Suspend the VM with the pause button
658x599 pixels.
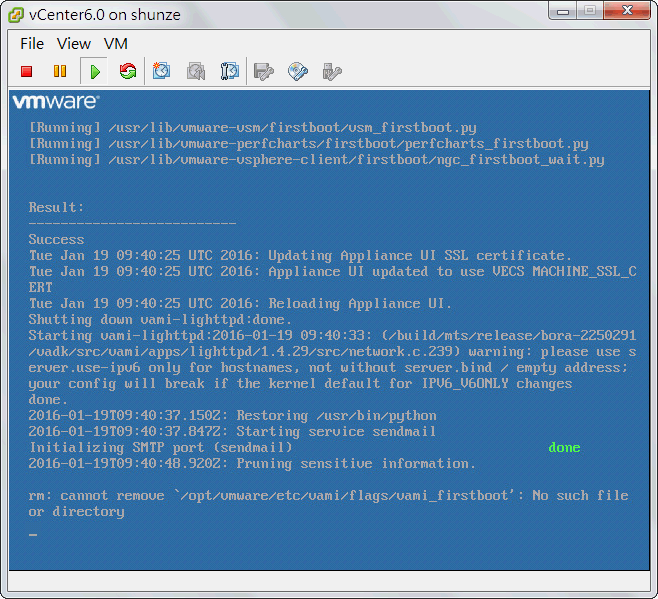point(60,71)
